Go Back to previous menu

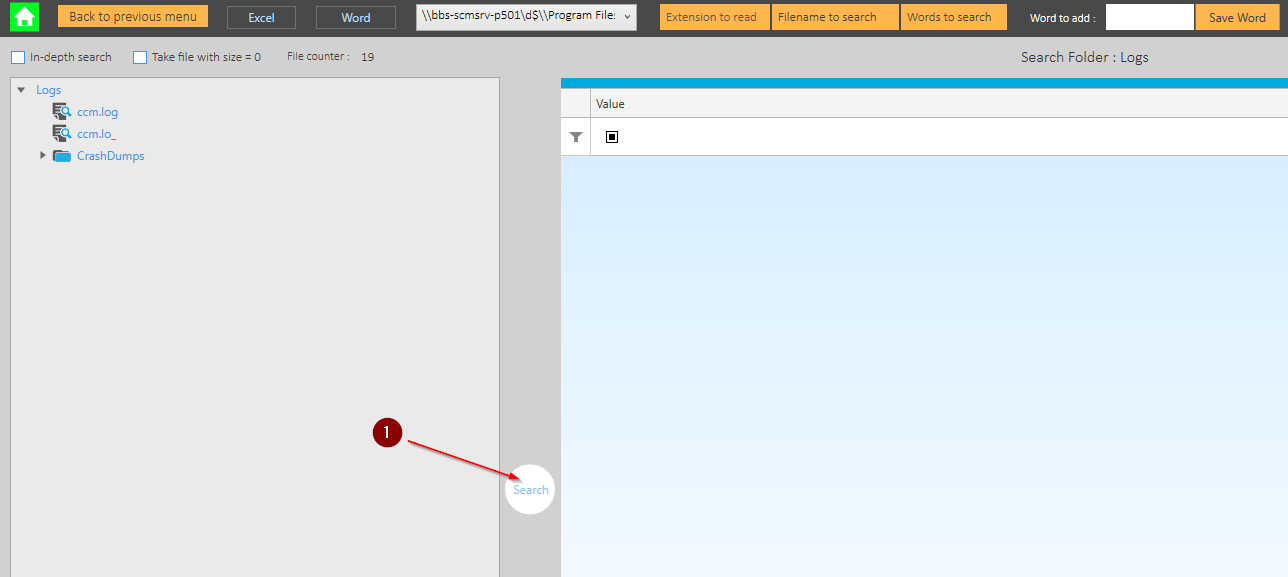click(x=133, y=17)
